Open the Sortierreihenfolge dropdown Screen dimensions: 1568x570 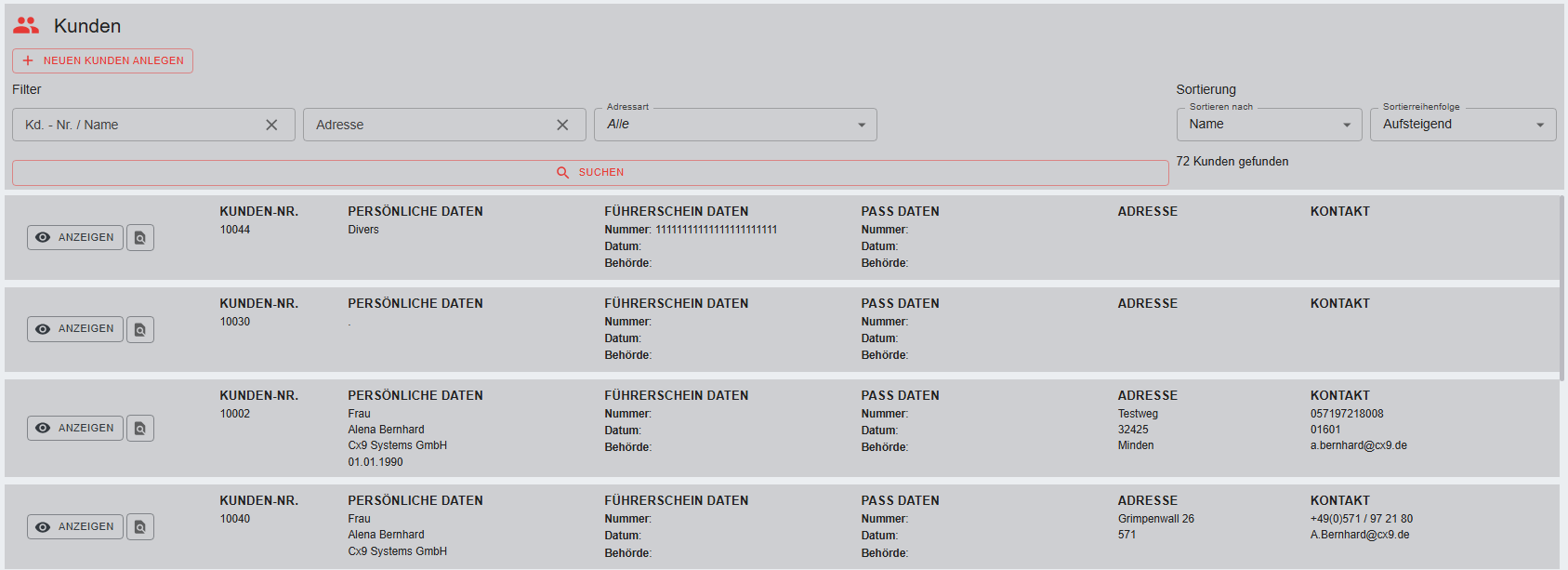[x=1462, y=125]
